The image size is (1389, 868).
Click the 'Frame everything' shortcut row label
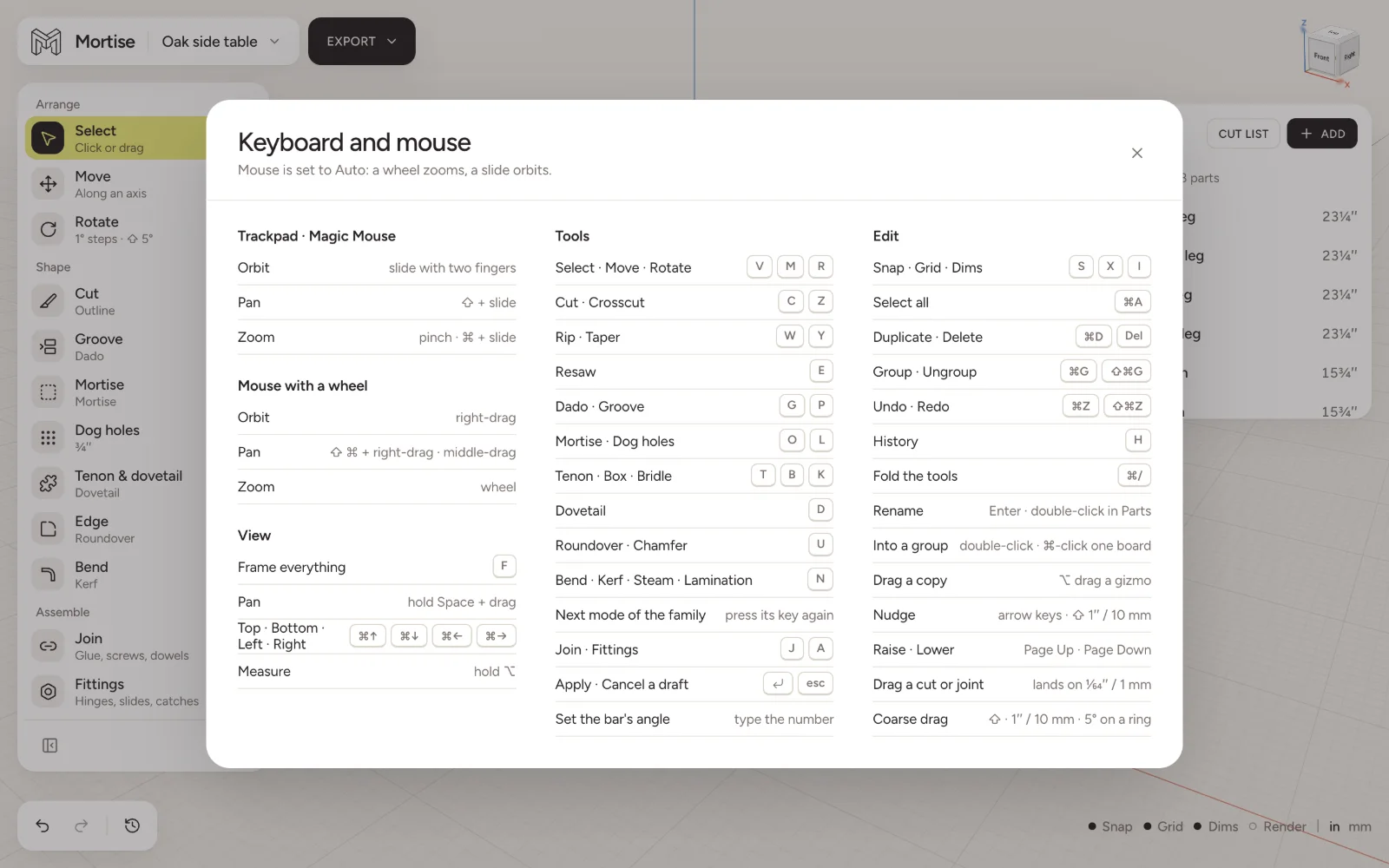pos(292,567)
